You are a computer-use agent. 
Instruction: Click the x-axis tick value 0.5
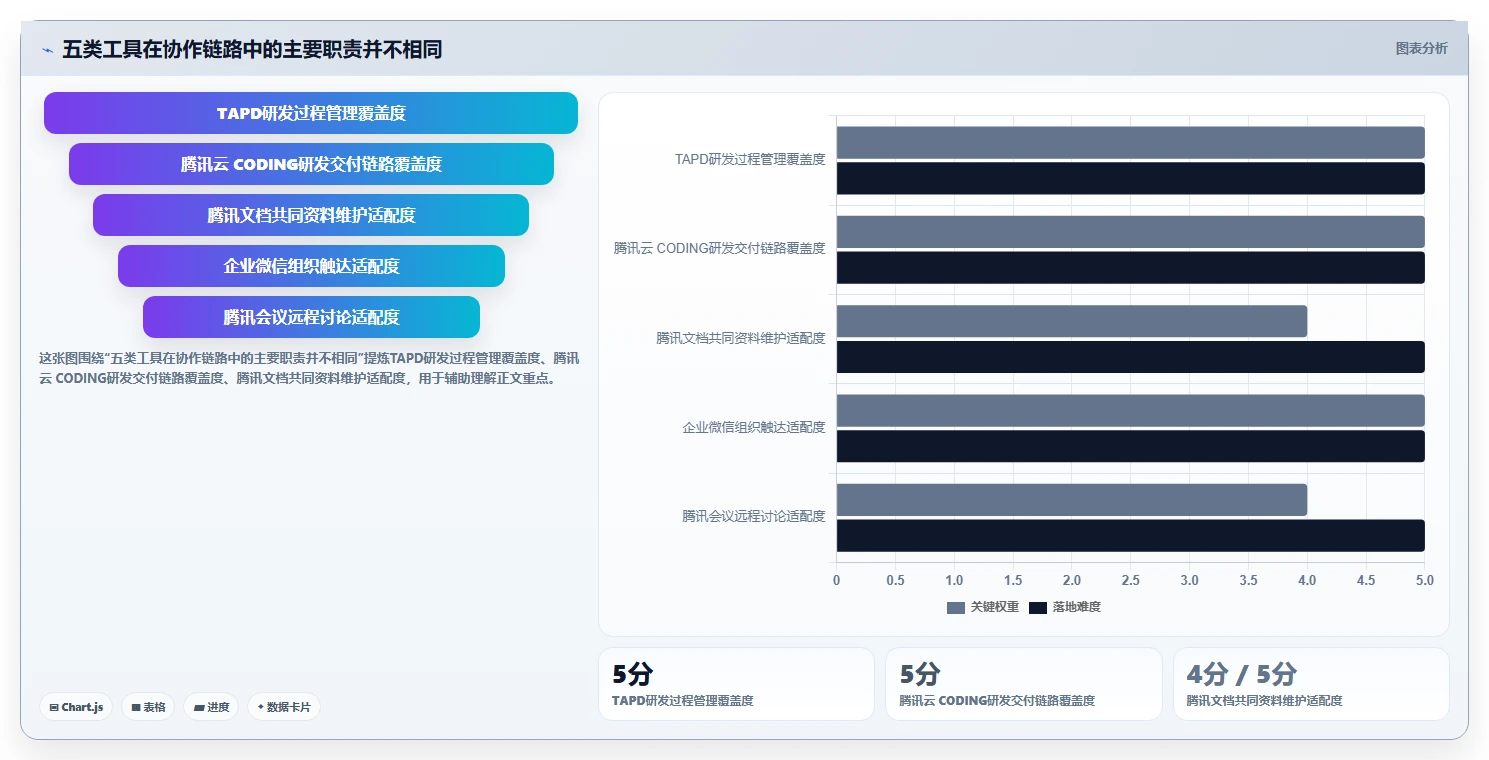coord(895,580)
